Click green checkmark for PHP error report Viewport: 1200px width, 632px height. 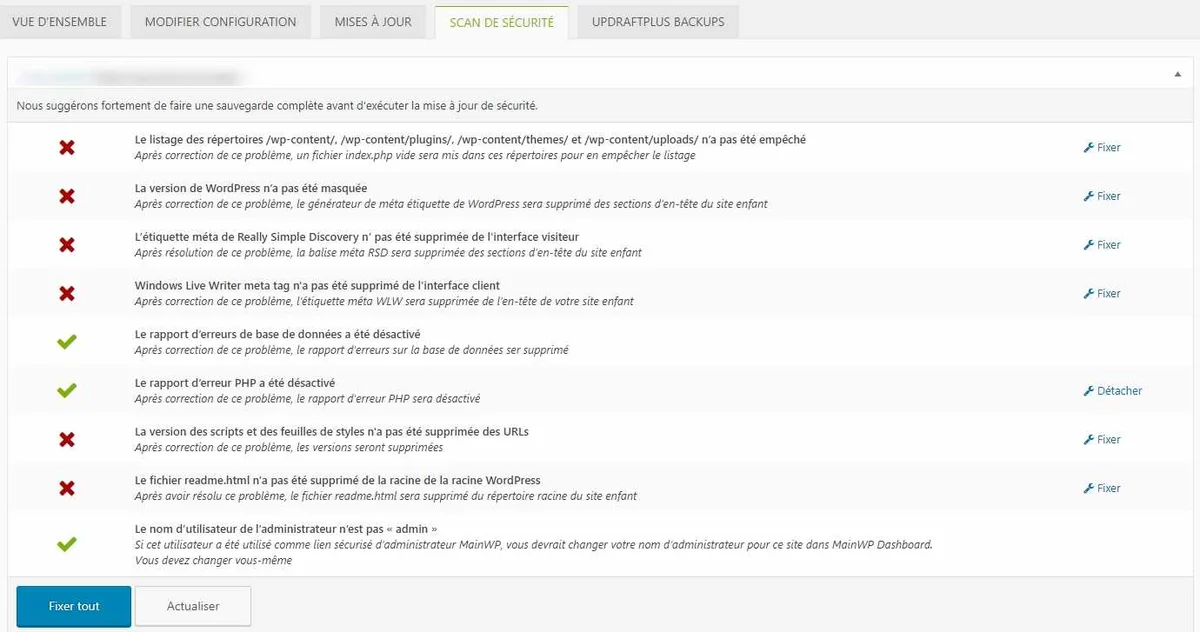66,391
